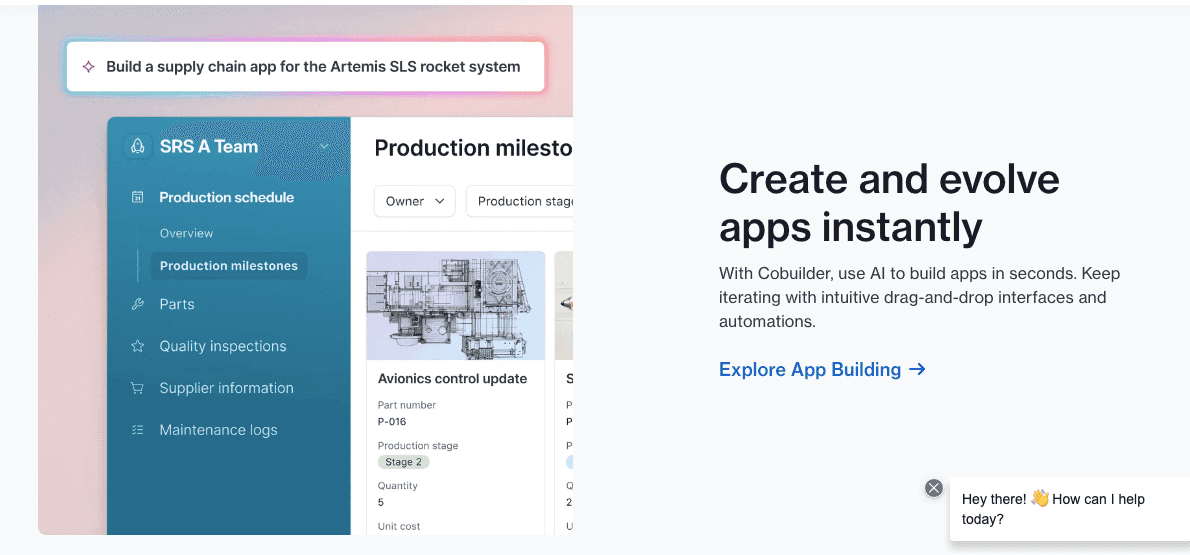This screenshot has width=1190, height=555.
Task: Open the Production stage filter dropdown
Action: pyautogui.click(x=522, y=201)
